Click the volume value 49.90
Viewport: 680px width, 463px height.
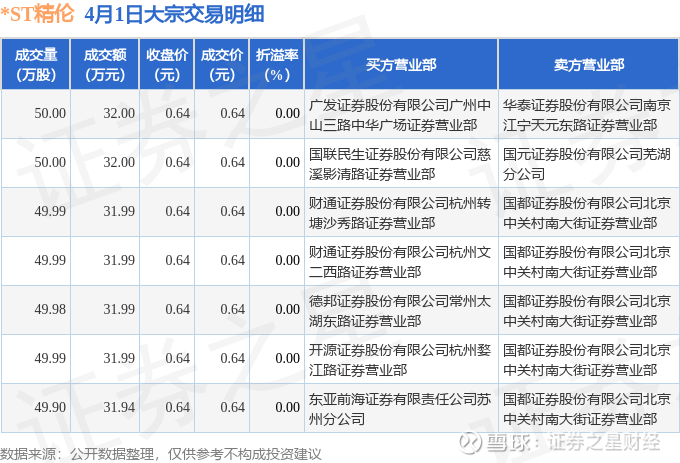point(50,408)
